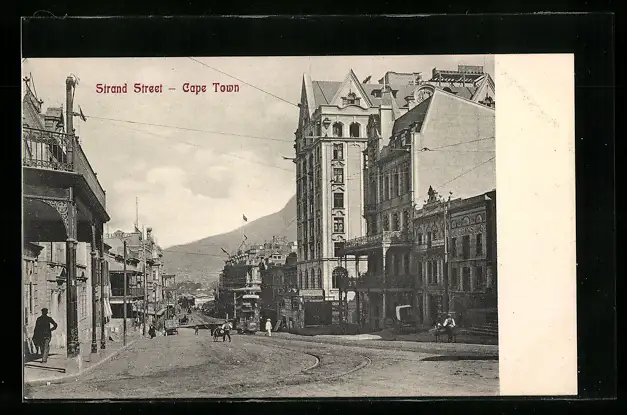Click the 'Strand Street' caption text
Image resolution: width=627 pixels, height=415 pixels.
pyautogui.click(x=128, y=88)
